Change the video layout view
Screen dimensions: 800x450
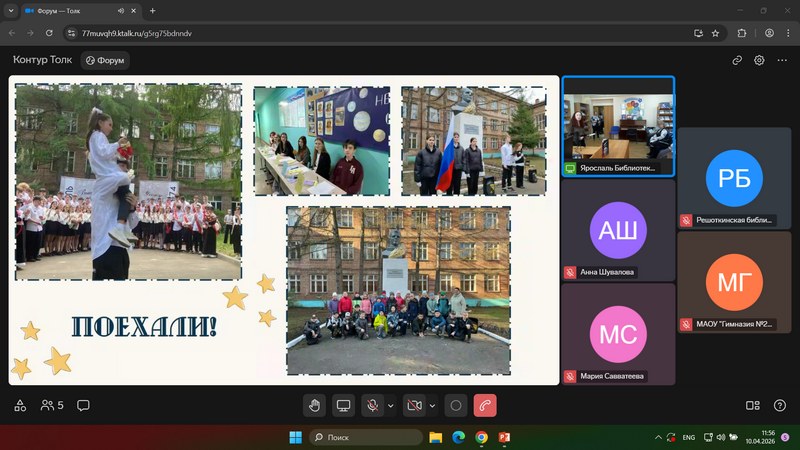click(x=753, y=405)
